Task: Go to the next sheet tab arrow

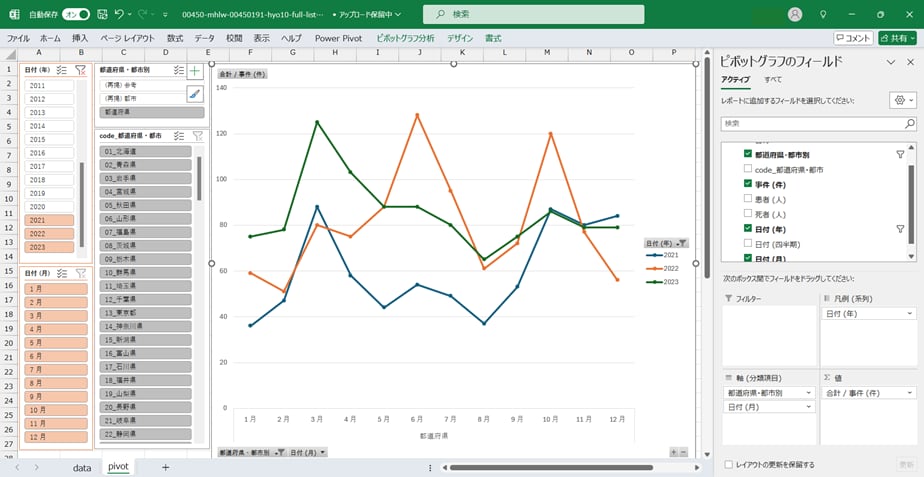Action: point(37,468)
